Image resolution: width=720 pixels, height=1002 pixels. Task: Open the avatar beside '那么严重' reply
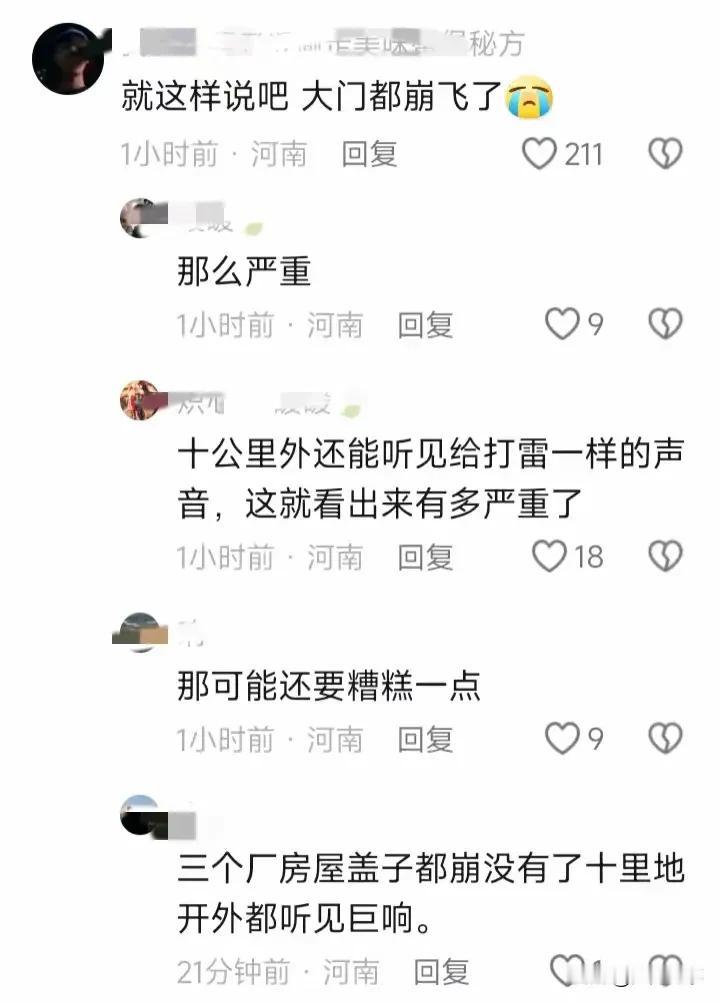pyautogui.click(x=141, y=219)
